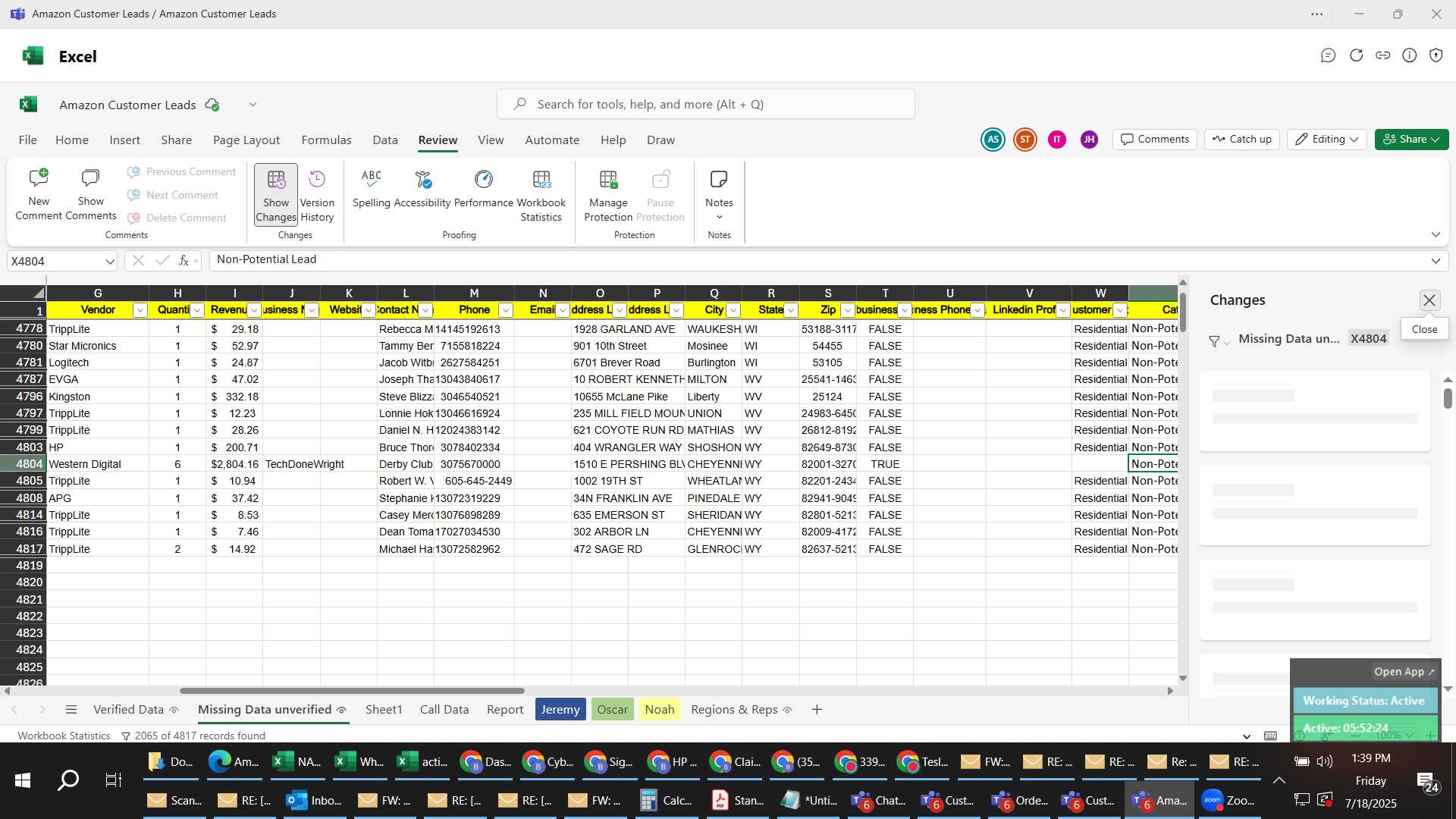Image resolution: width=1456 pixels, height=819 pixels.
Task: Click the JH collaborator avatar
Action: tap(1089, 140)
